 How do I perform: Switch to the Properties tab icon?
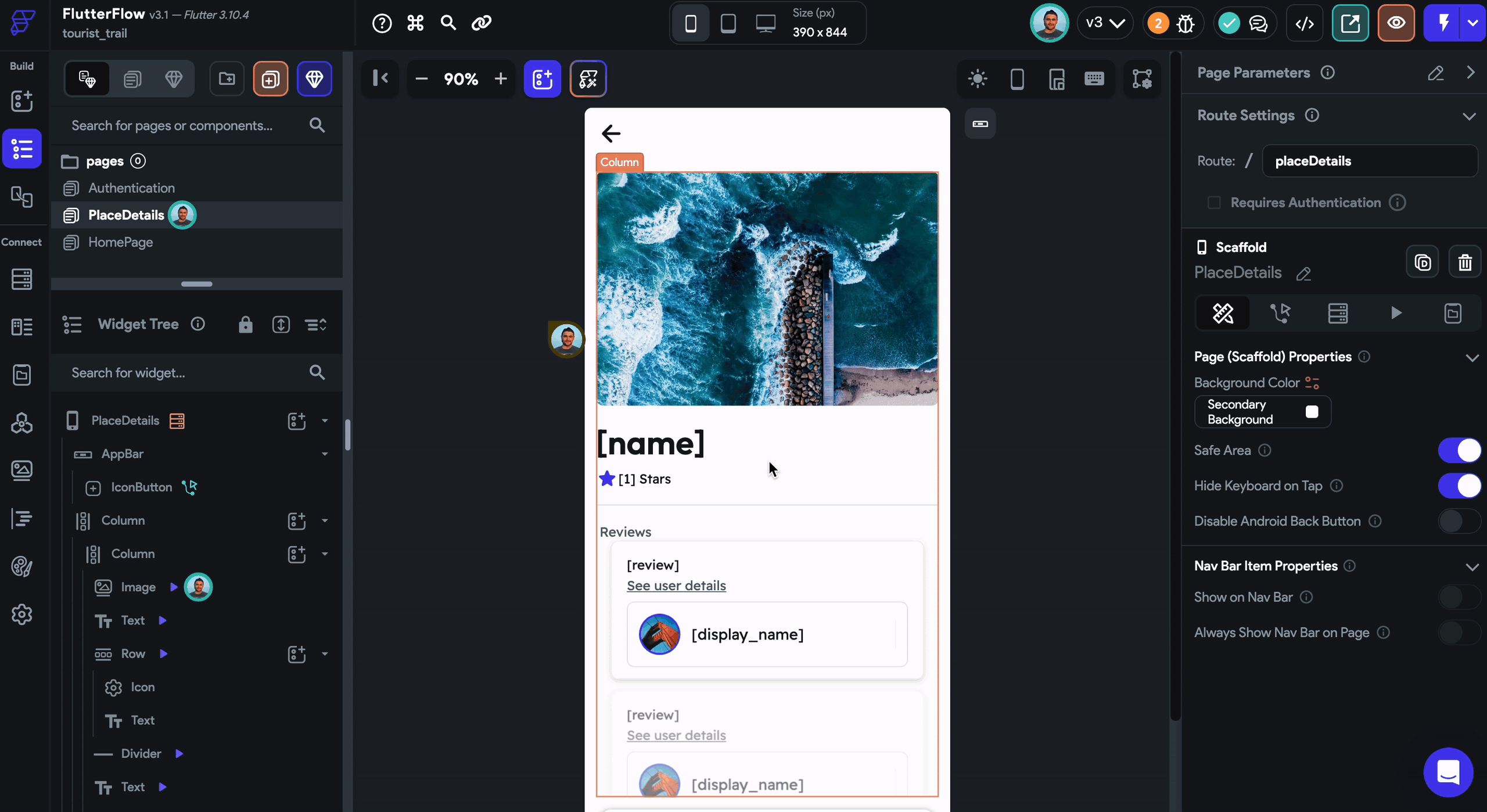click(x=1223, y=314)
